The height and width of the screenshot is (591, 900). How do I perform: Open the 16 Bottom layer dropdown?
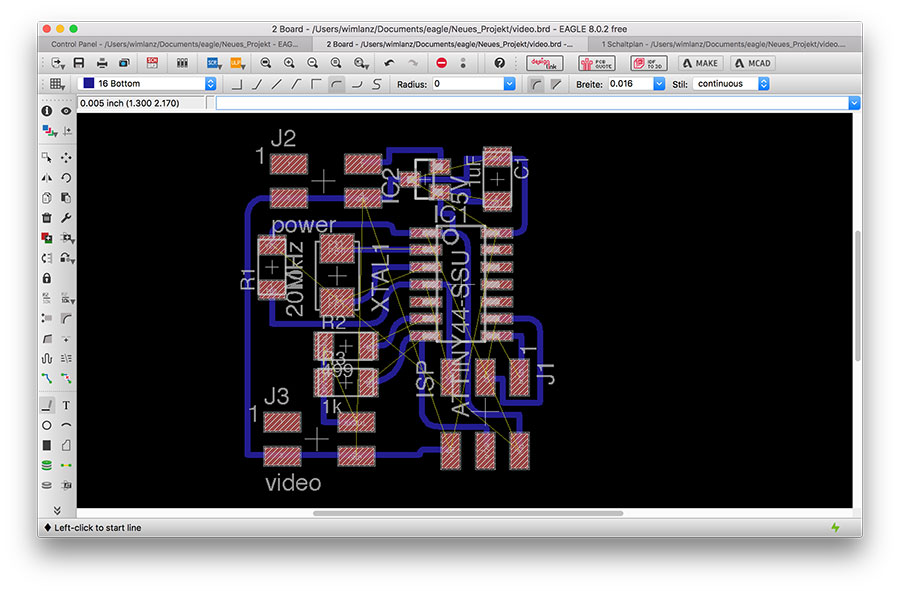tap(211, 84)
